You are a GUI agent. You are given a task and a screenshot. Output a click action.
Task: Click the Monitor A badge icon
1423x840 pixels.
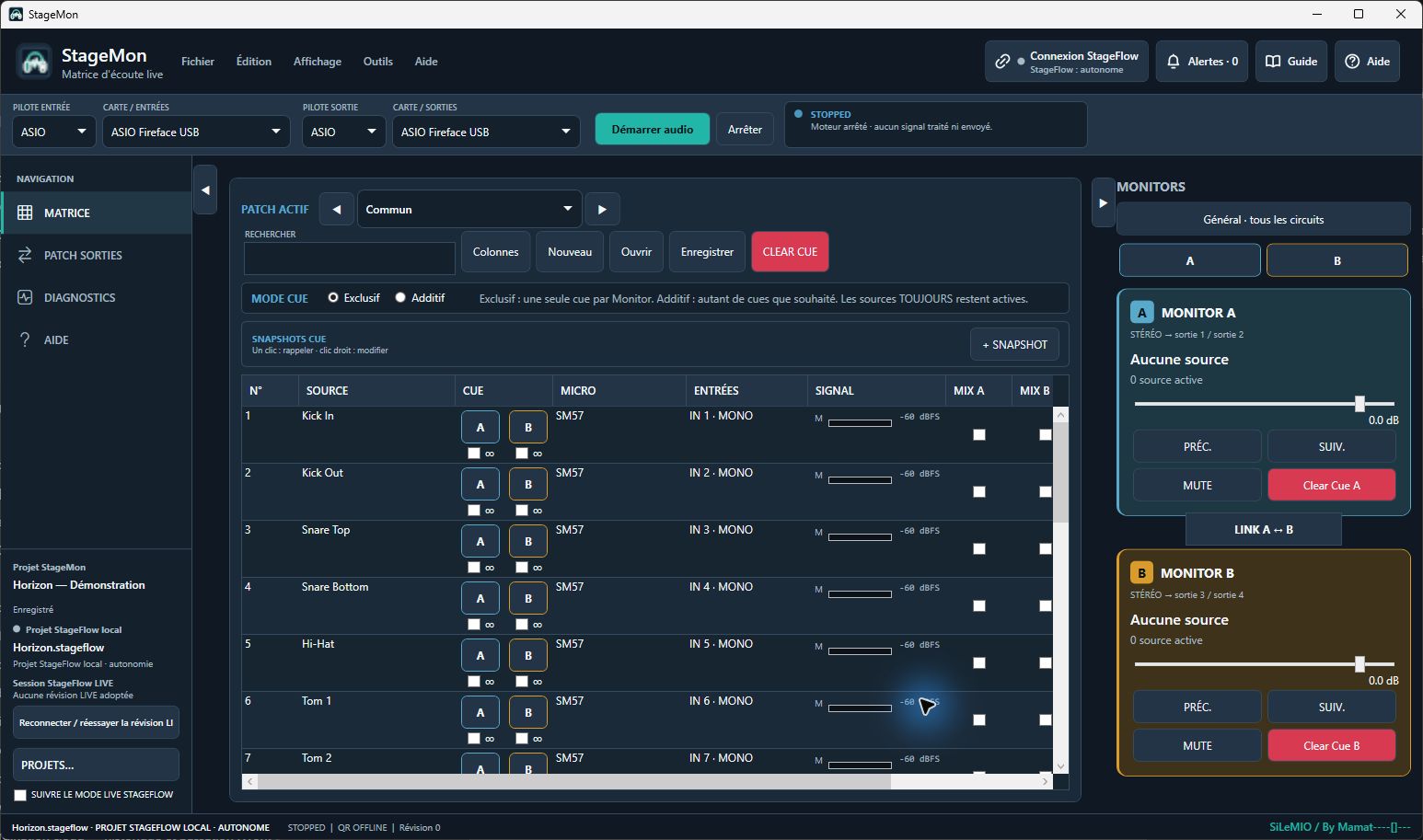pyautogui.click(x=1141, y=312)
